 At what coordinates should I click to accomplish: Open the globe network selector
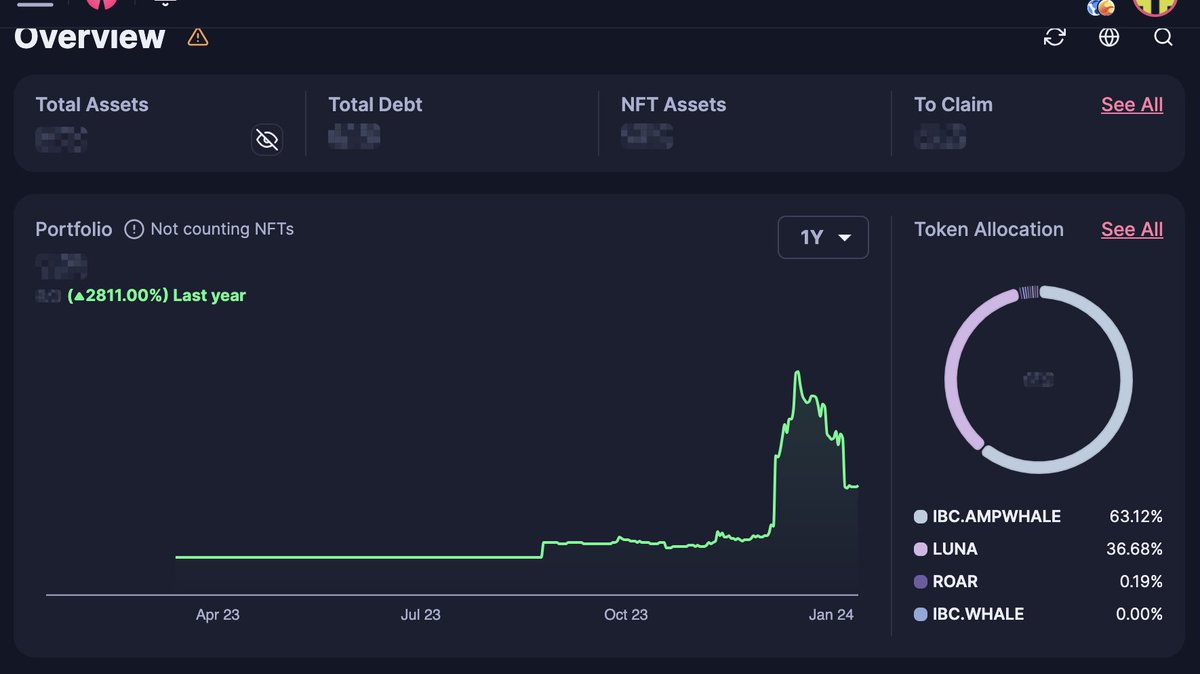pos(1109,37)
